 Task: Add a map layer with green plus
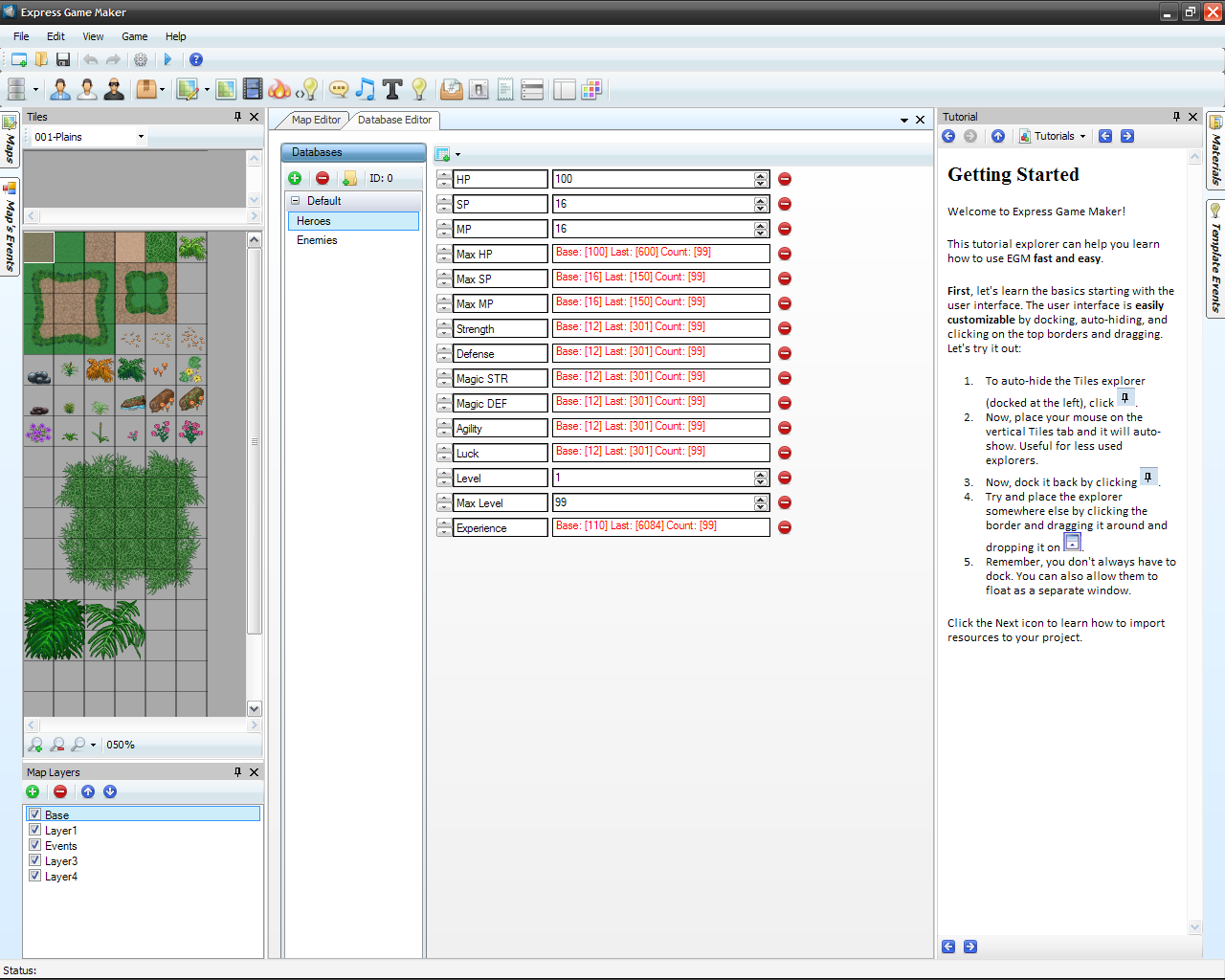[33, 791]
